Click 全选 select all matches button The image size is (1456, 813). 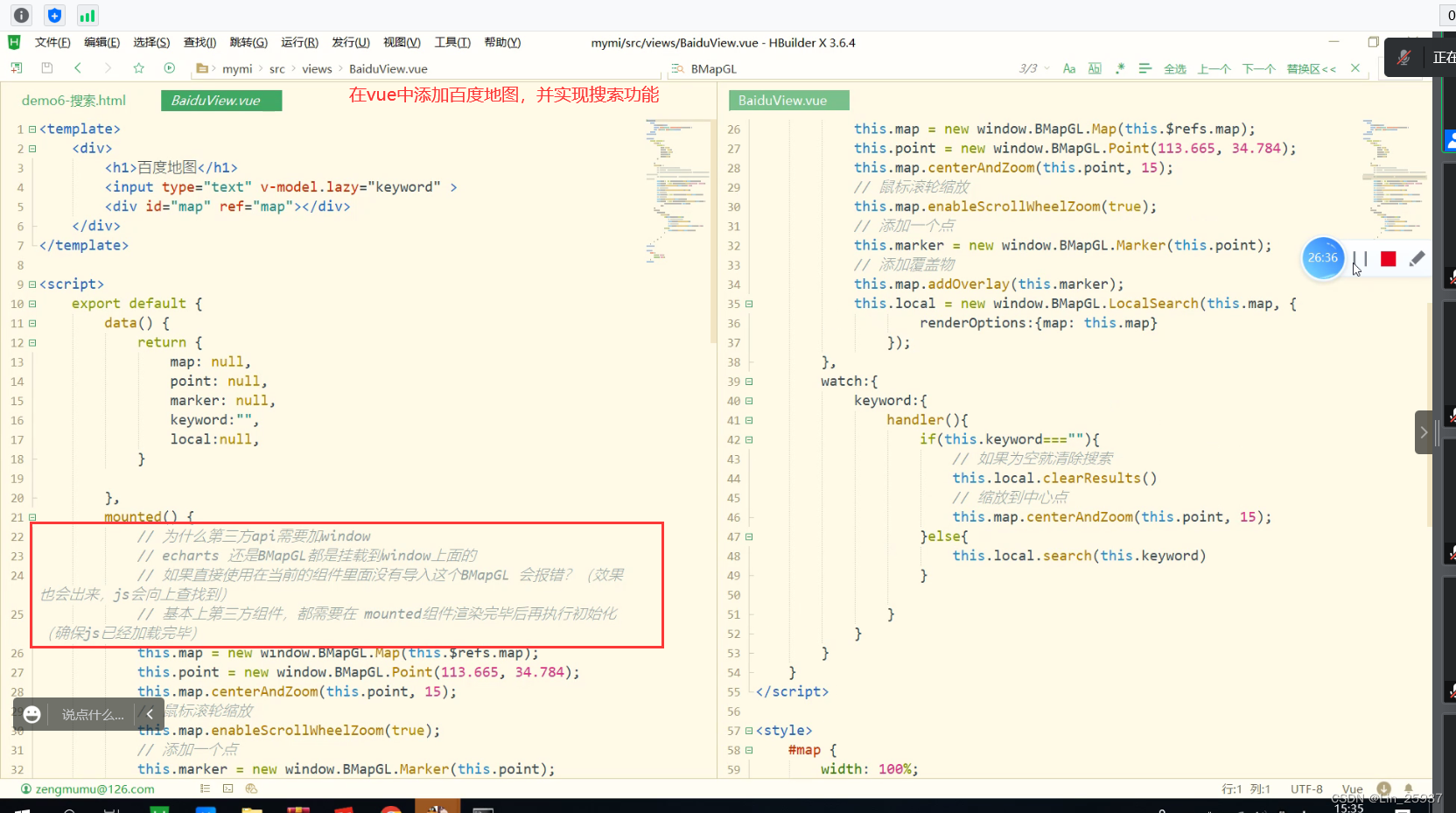tap(1175, 69)
